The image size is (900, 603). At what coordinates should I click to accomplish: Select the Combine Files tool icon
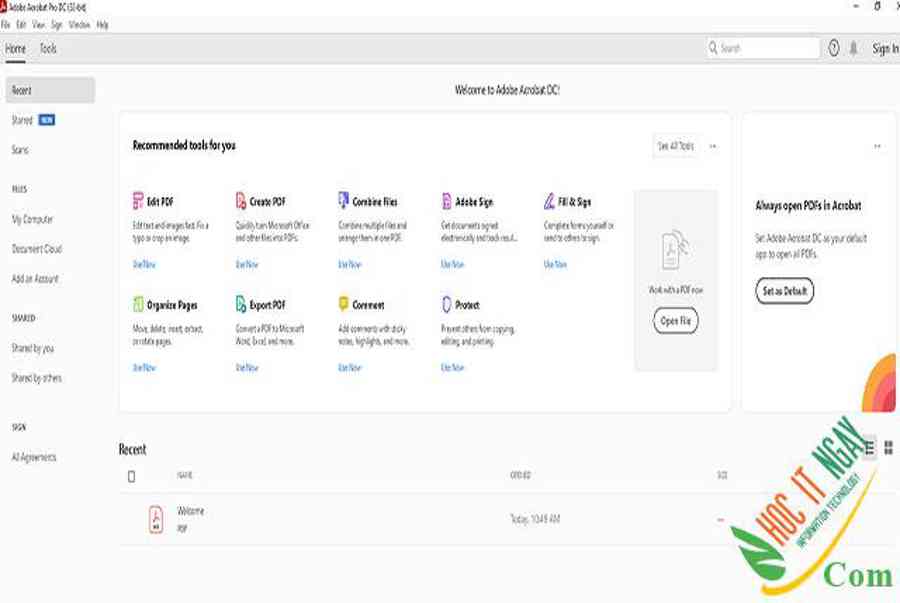point(344,201)
